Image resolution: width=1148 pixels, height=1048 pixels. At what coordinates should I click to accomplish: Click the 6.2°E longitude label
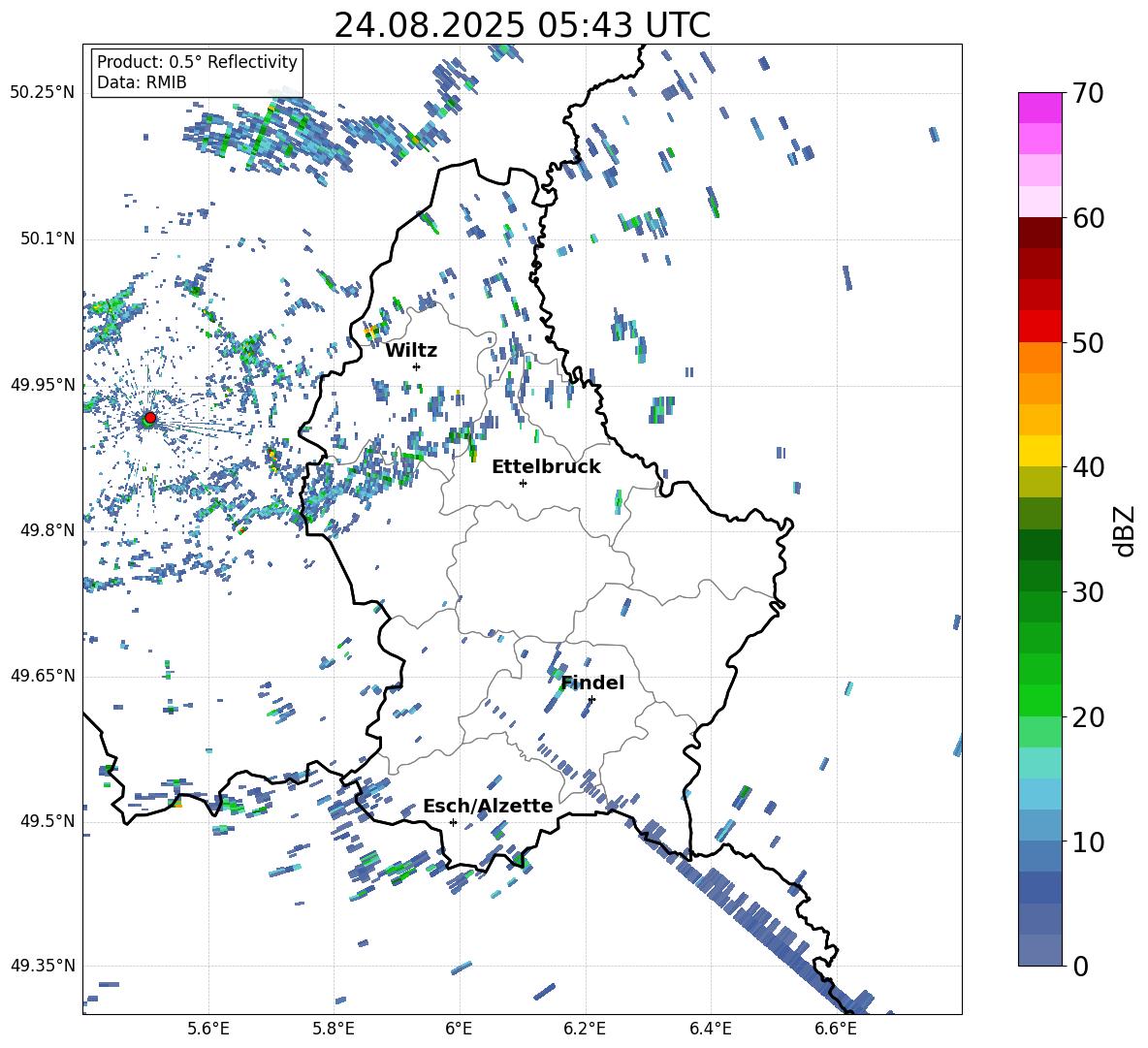585,1029
